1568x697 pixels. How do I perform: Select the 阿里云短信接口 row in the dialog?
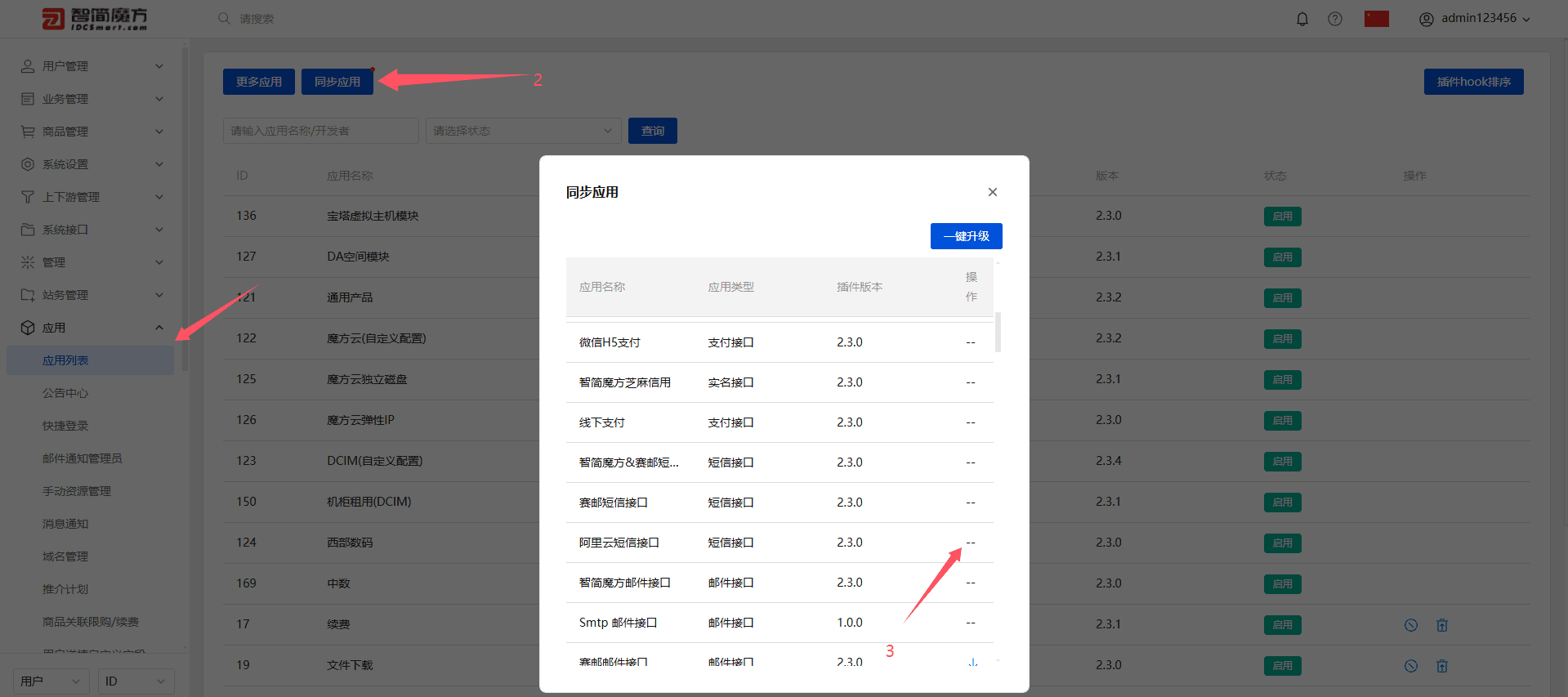780,543
